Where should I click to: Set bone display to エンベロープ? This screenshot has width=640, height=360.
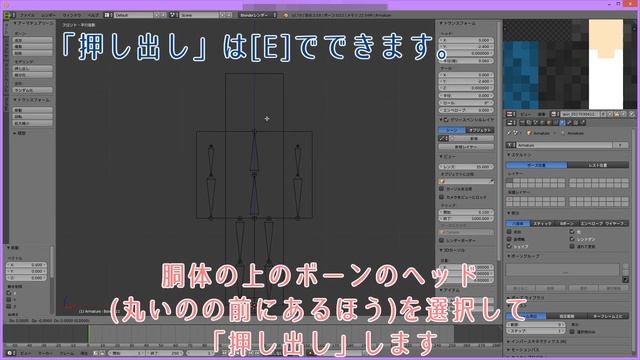[591, 224]
